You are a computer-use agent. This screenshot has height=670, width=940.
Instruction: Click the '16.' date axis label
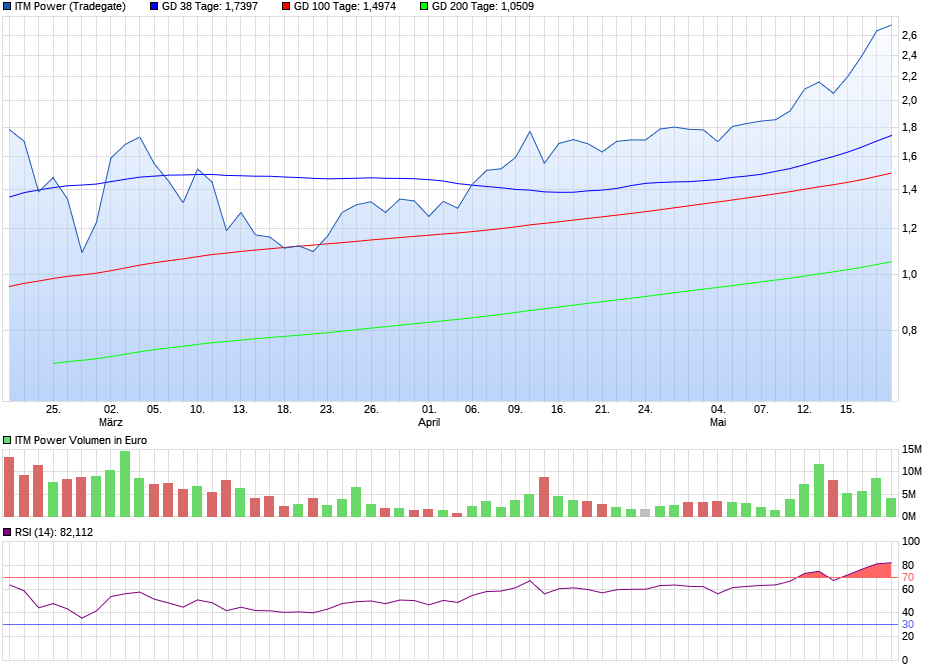(x=558, y=409)
